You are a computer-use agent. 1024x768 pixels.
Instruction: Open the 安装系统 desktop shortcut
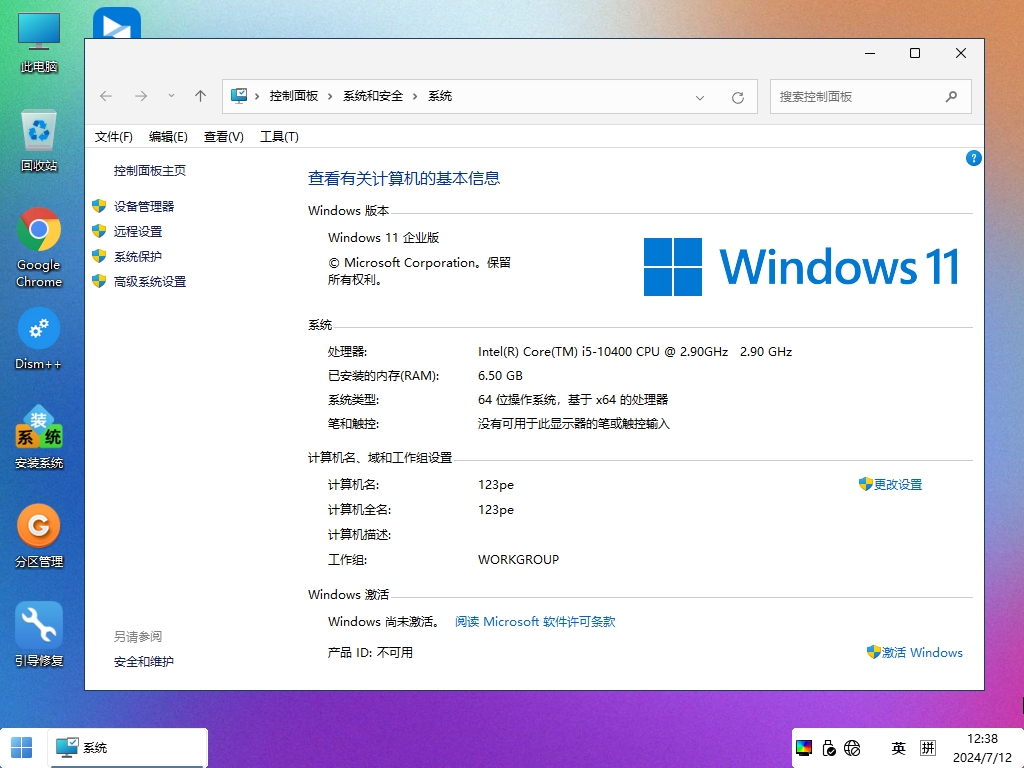coord(39,438)
